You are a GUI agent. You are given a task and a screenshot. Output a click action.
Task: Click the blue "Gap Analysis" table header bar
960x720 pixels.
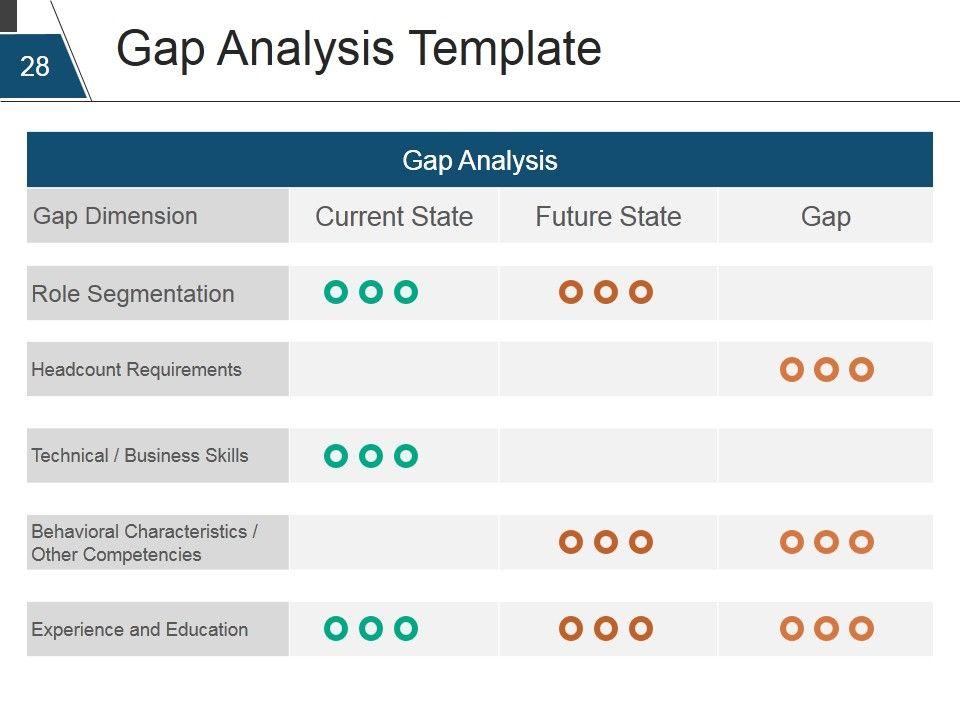[480, 160]
